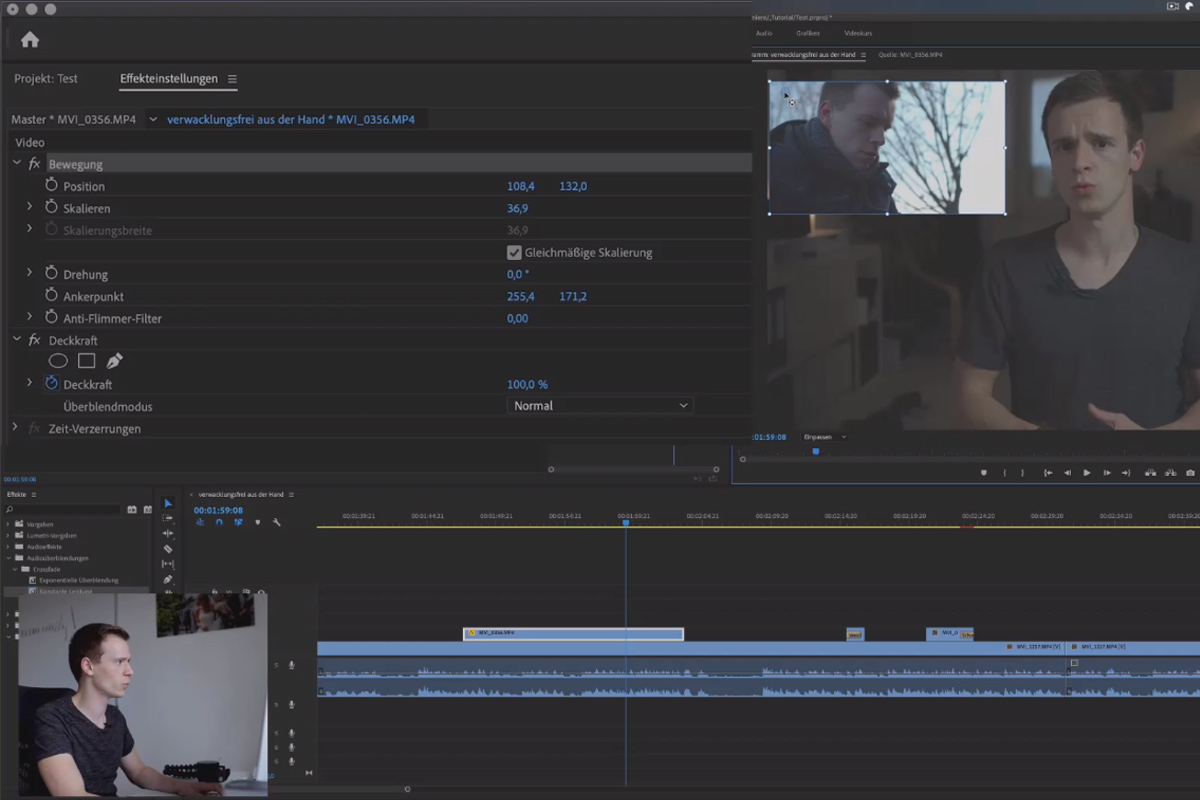The width and height of the screenshot is (1200, 800).
Task: Step forward one frame
Action: pos(1107,473)
